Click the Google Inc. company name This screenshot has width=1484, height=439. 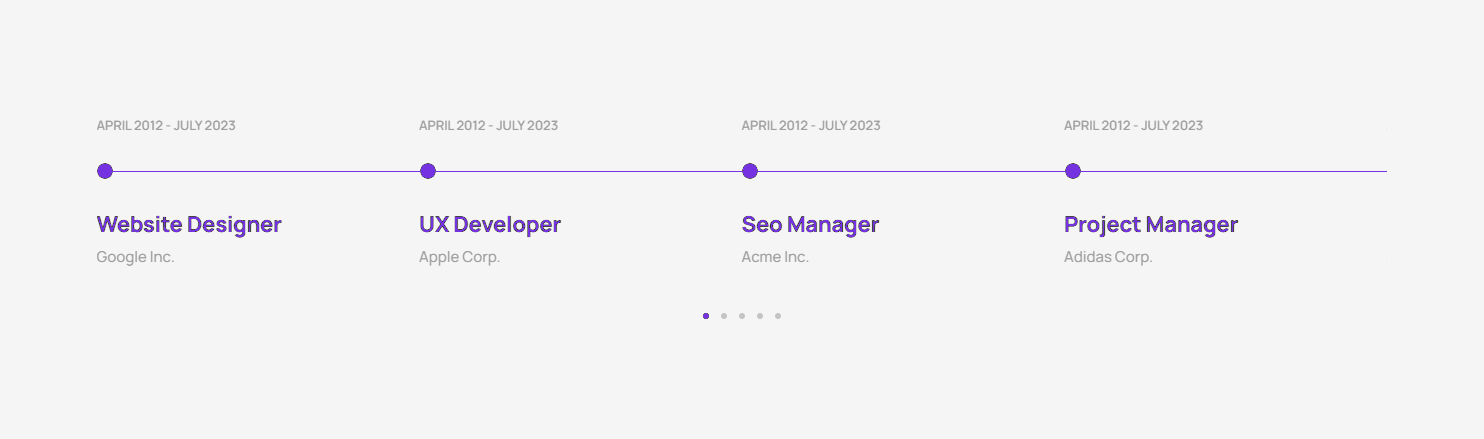135,257
